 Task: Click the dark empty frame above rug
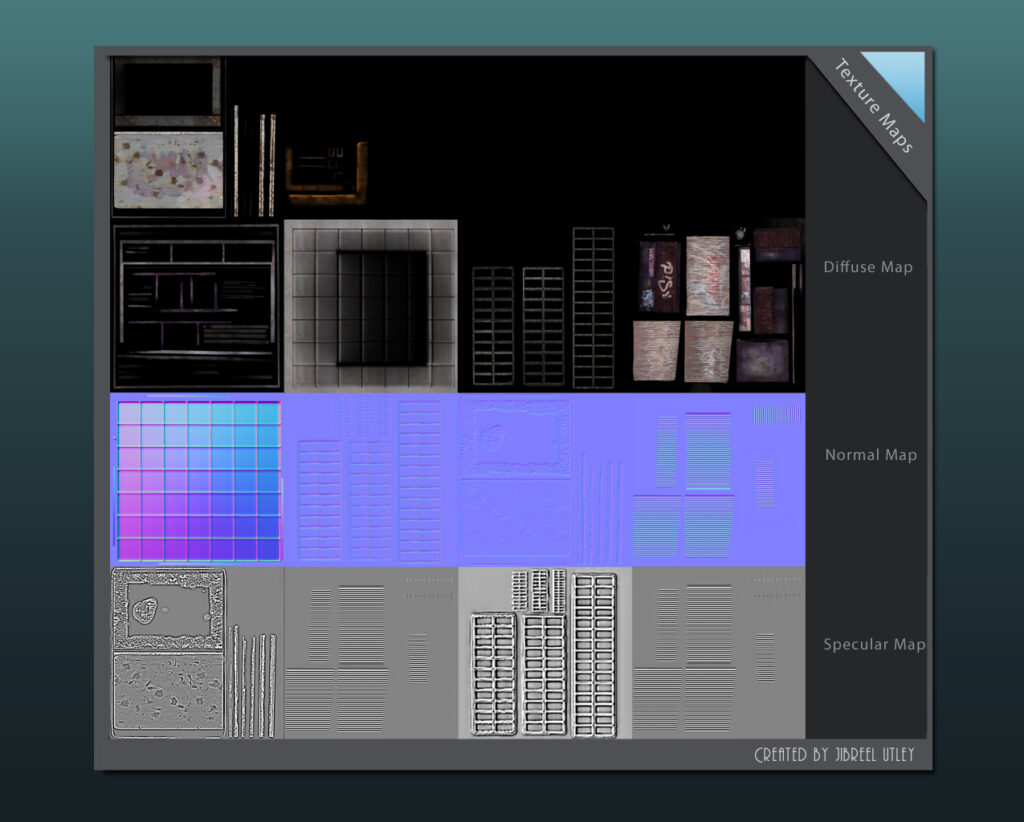click(167, 93)
